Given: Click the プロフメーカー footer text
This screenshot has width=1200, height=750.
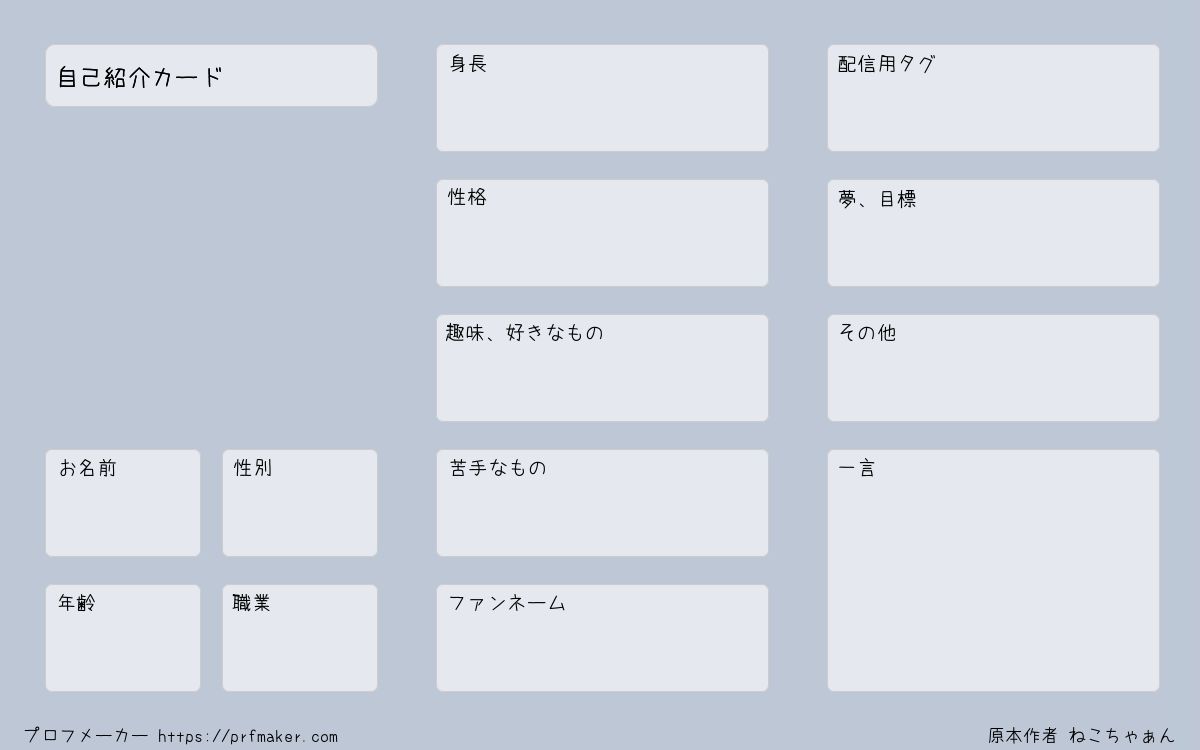Looking at the screenshot, I should [x=86, y=736].
